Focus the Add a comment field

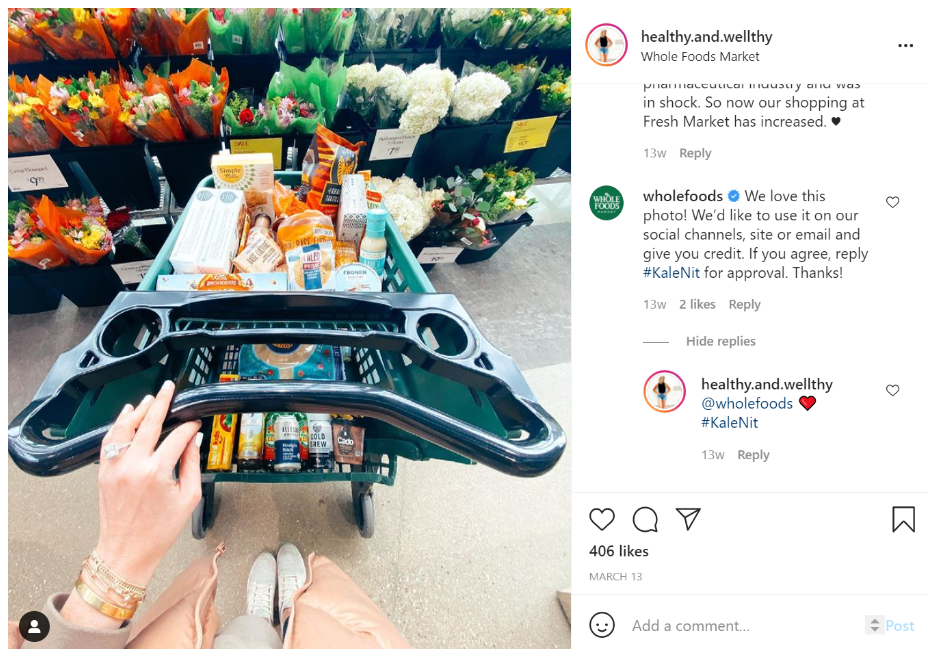point(744,625)
